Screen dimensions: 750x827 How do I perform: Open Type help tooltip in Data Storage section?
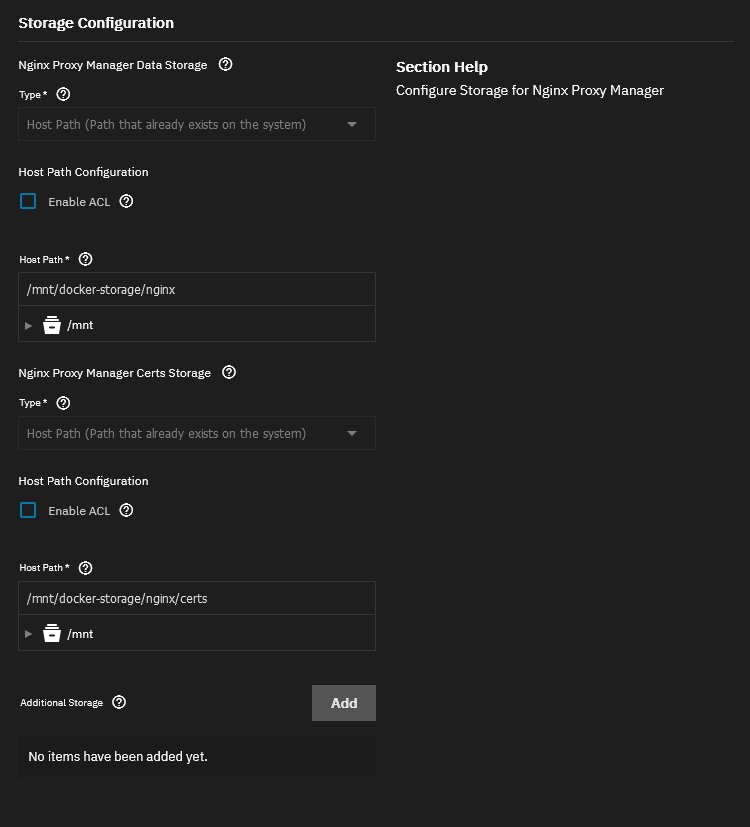[x=63, y=94]
